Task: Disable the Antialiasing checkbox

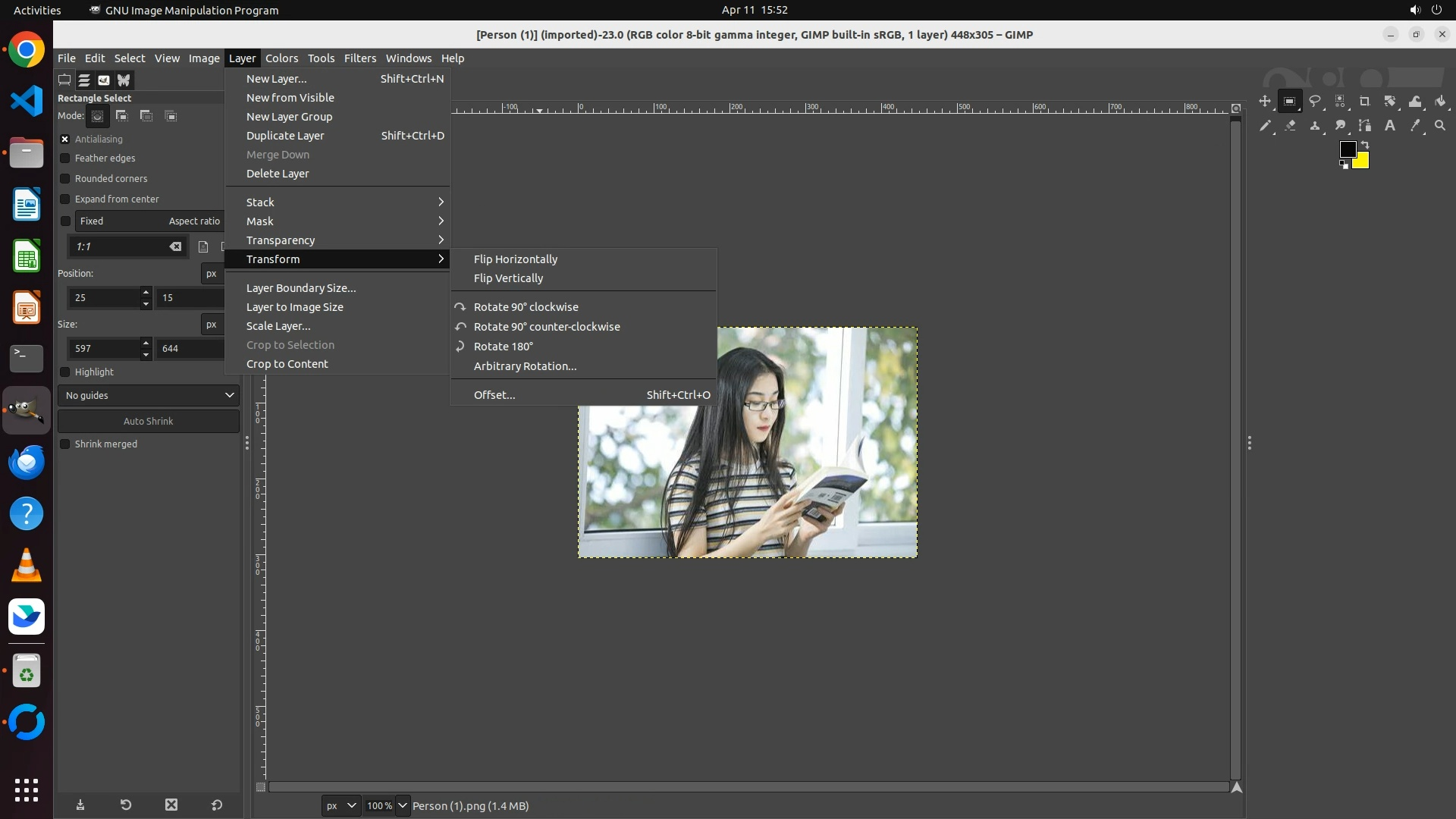Action: (x=65, y=139)
